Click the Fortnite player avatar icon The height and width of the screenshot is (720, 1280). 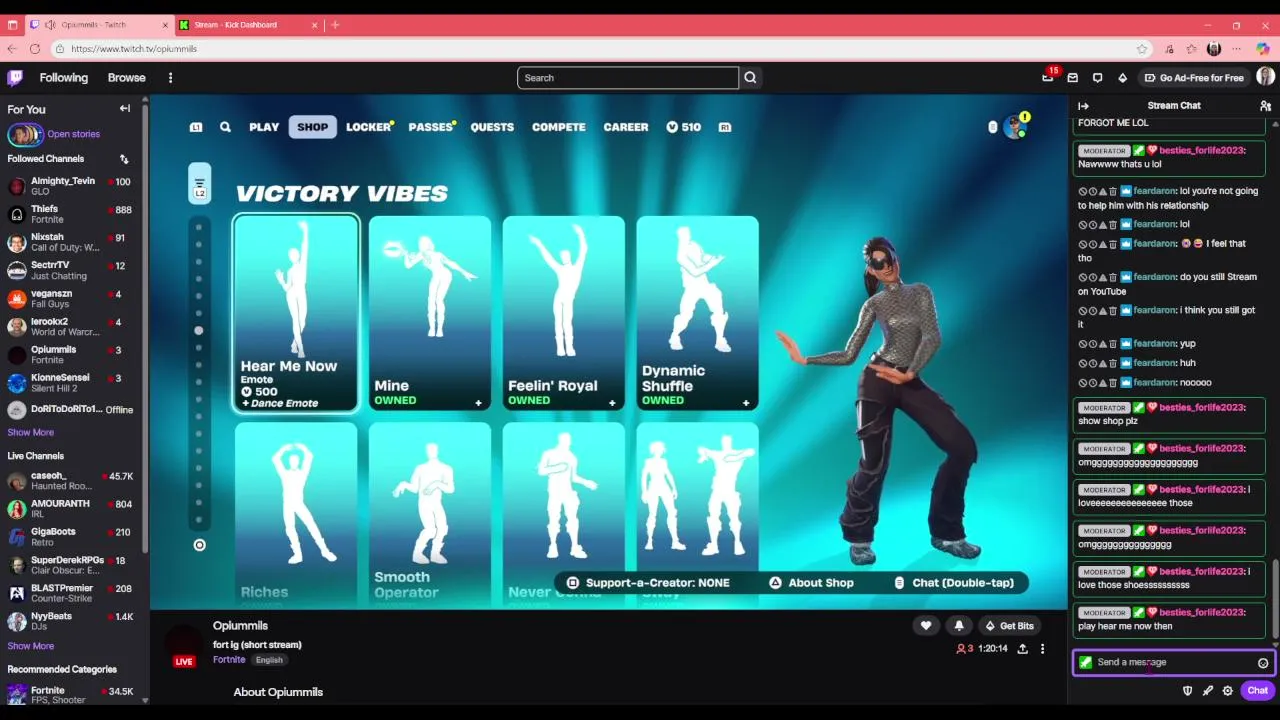1016,127
